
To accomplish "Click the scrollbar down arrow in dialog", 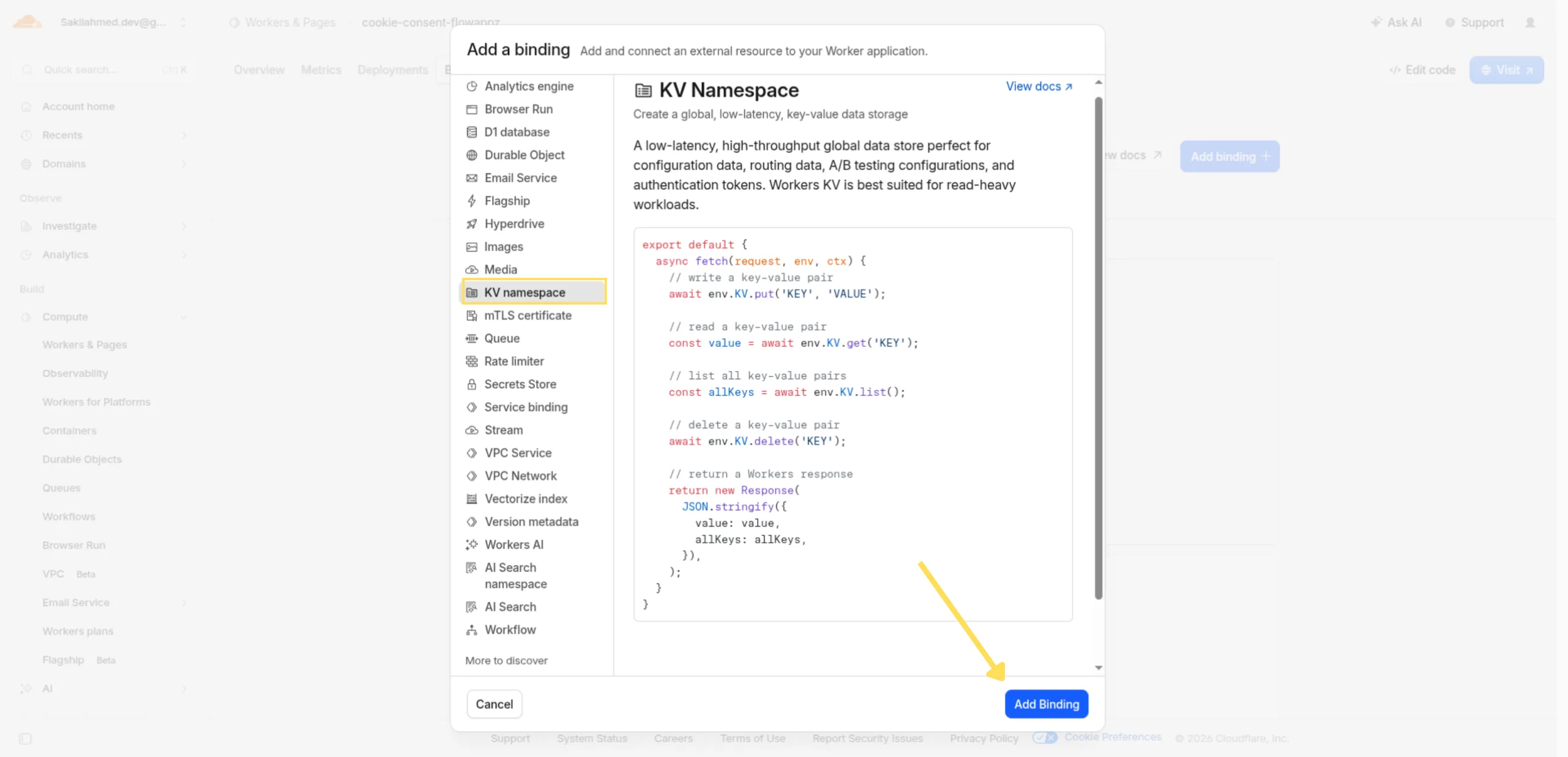I will tap(1098, 668).
